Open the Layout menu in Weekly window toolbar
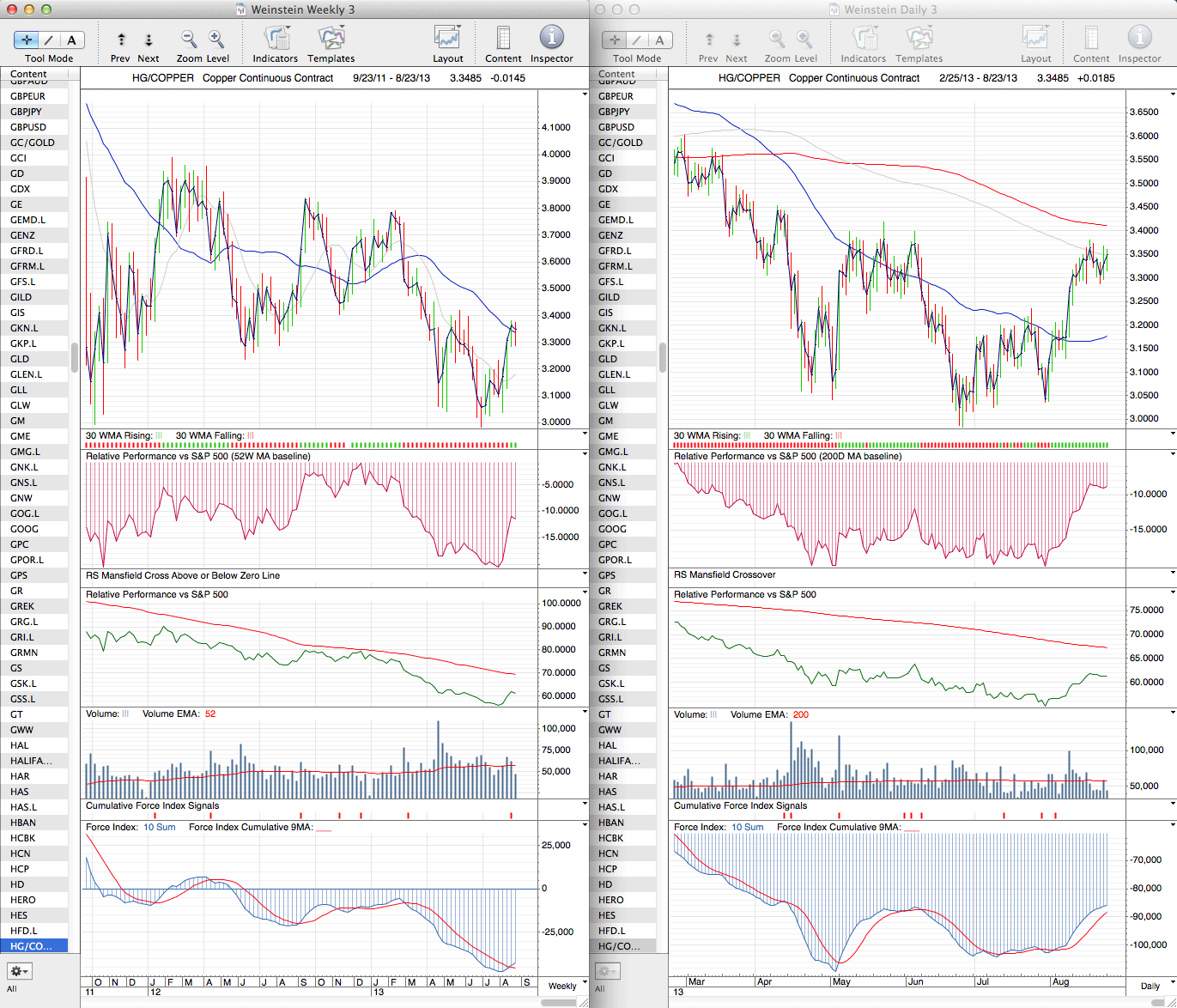The width and height of the screenshot is (1177, 1008). click(447, 39)
